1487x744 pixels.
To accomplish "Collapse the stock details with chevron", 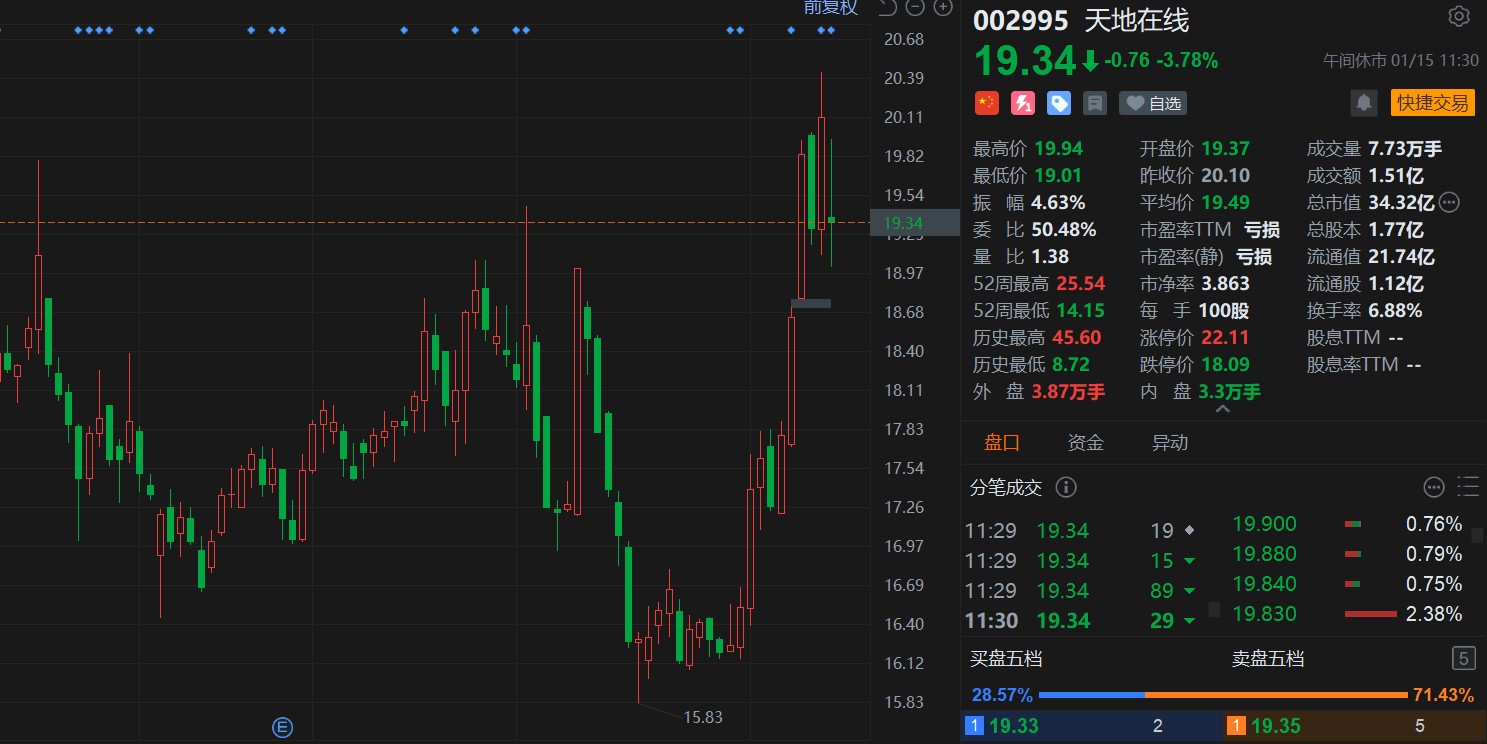I will 1223,409.
